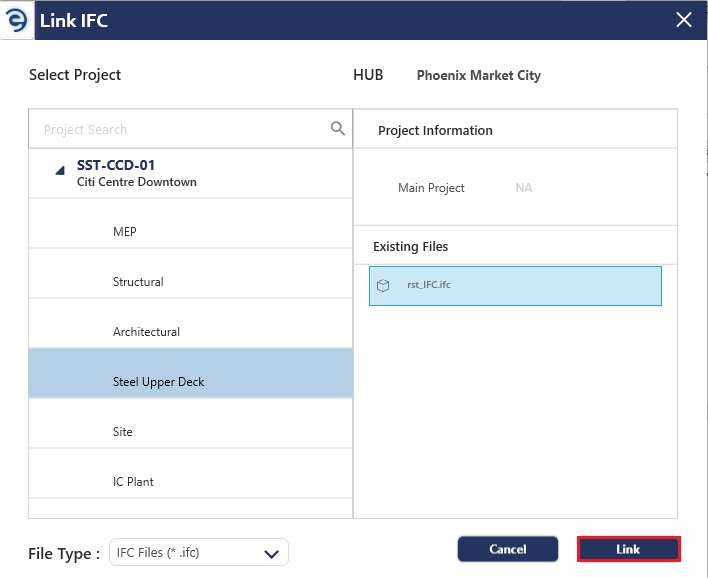Click the app logo in title bar
Viewport: 708px width, 578px height.
[x=17, y=20]
